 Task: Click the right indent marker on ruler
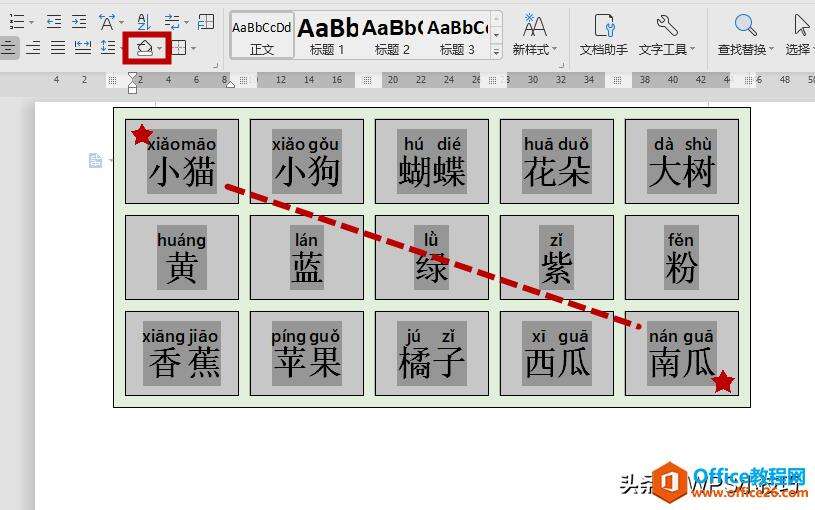230,83
